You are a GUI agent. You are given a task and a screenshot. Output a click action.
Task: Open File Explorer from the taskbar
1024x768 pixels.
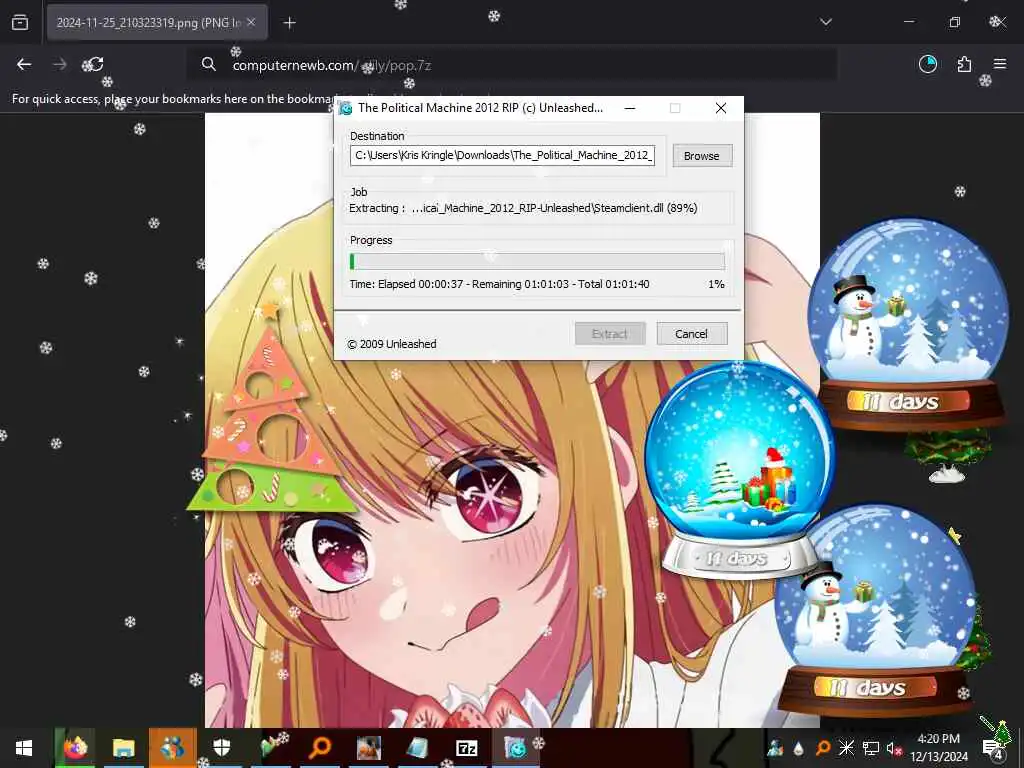123,748
